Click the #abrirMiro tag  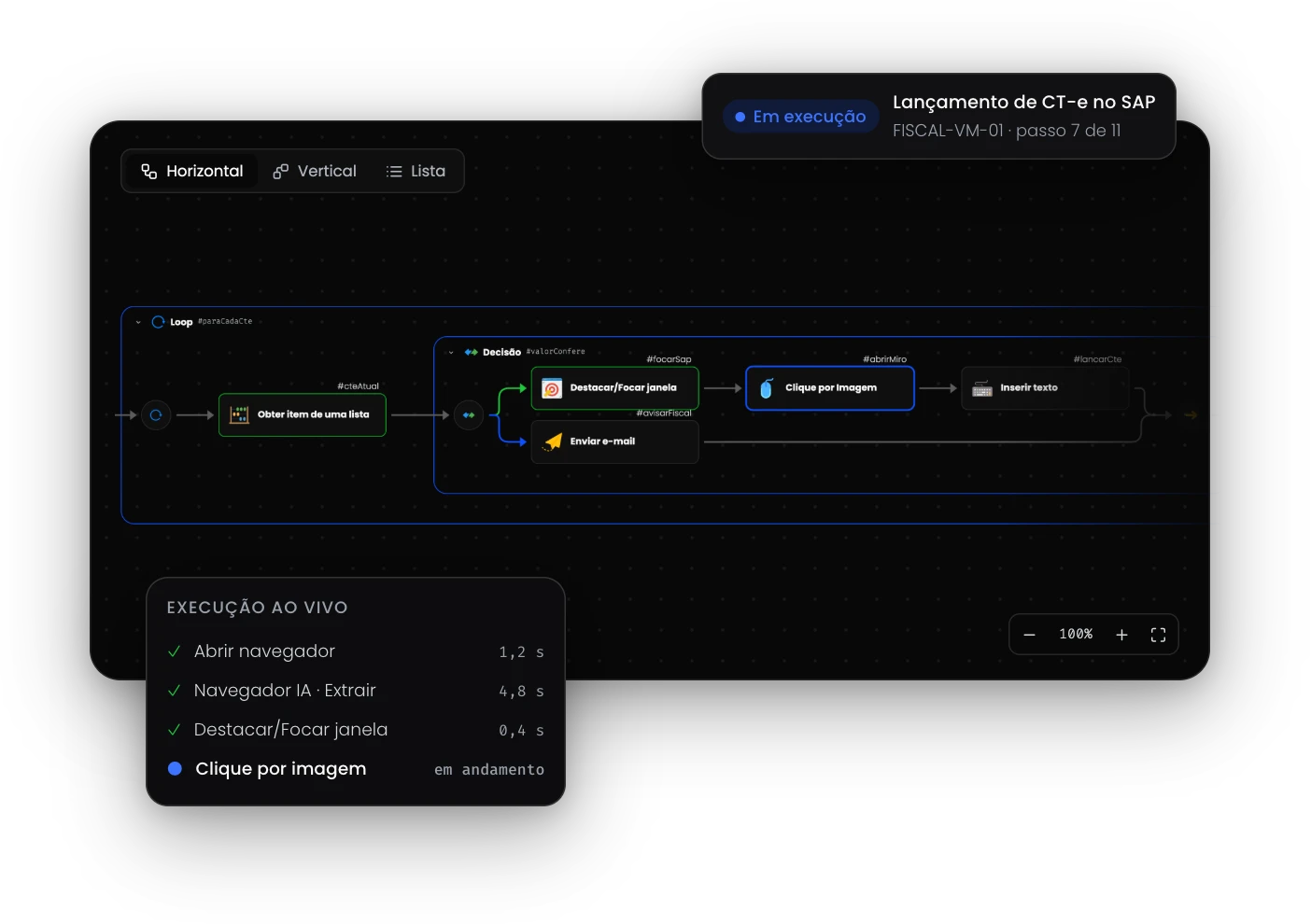click(x=885, y=359)
